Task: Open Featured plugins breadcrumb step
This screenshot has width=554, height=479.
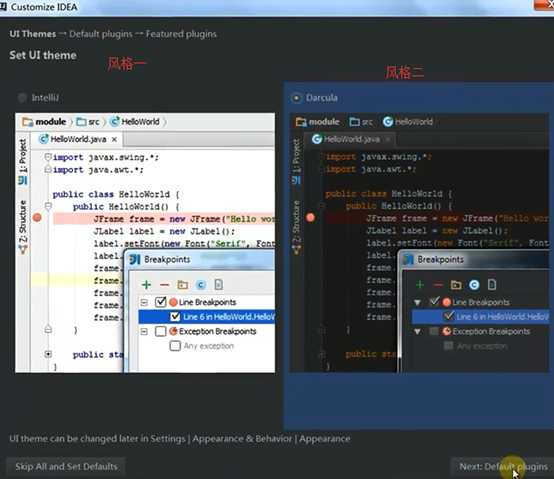Action: (181, 34)
